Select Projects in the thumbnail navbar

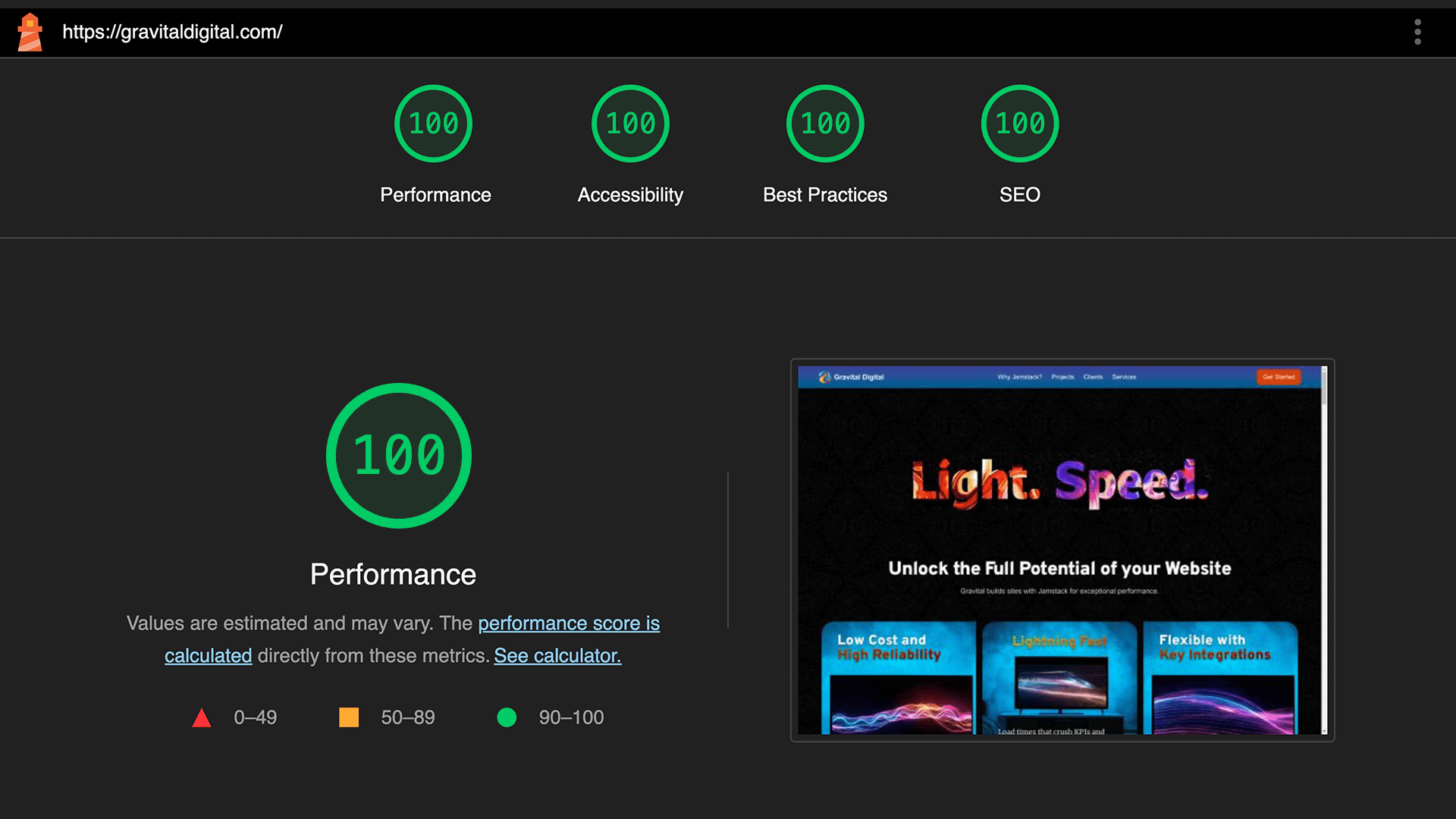pyautogui.click(x=1063, y=376)
